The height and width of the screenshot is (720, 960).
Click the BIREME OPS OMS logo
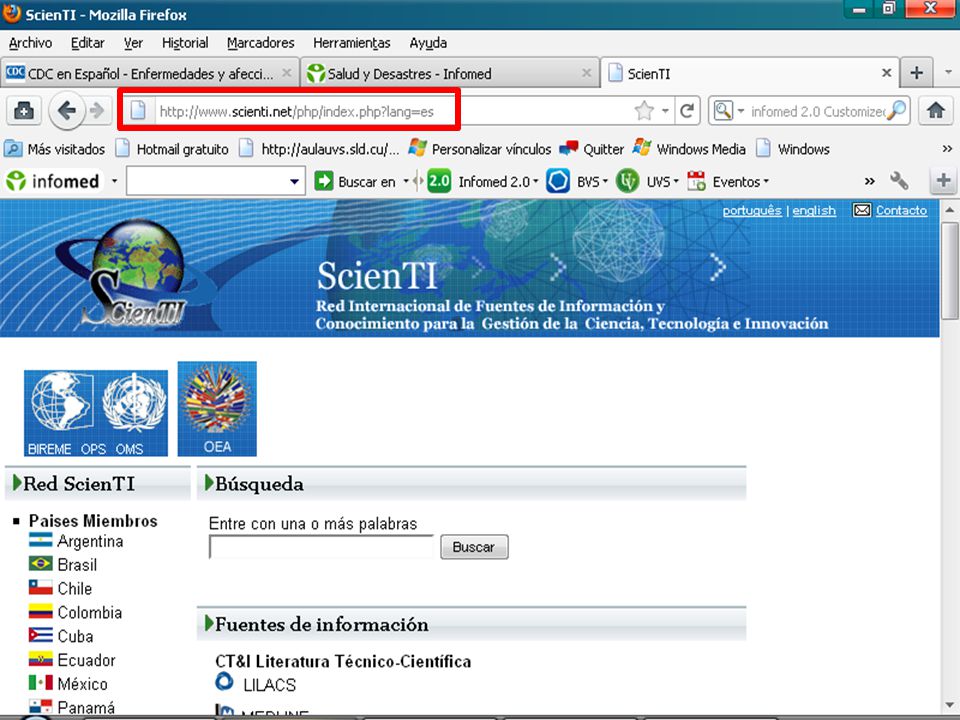96,413
